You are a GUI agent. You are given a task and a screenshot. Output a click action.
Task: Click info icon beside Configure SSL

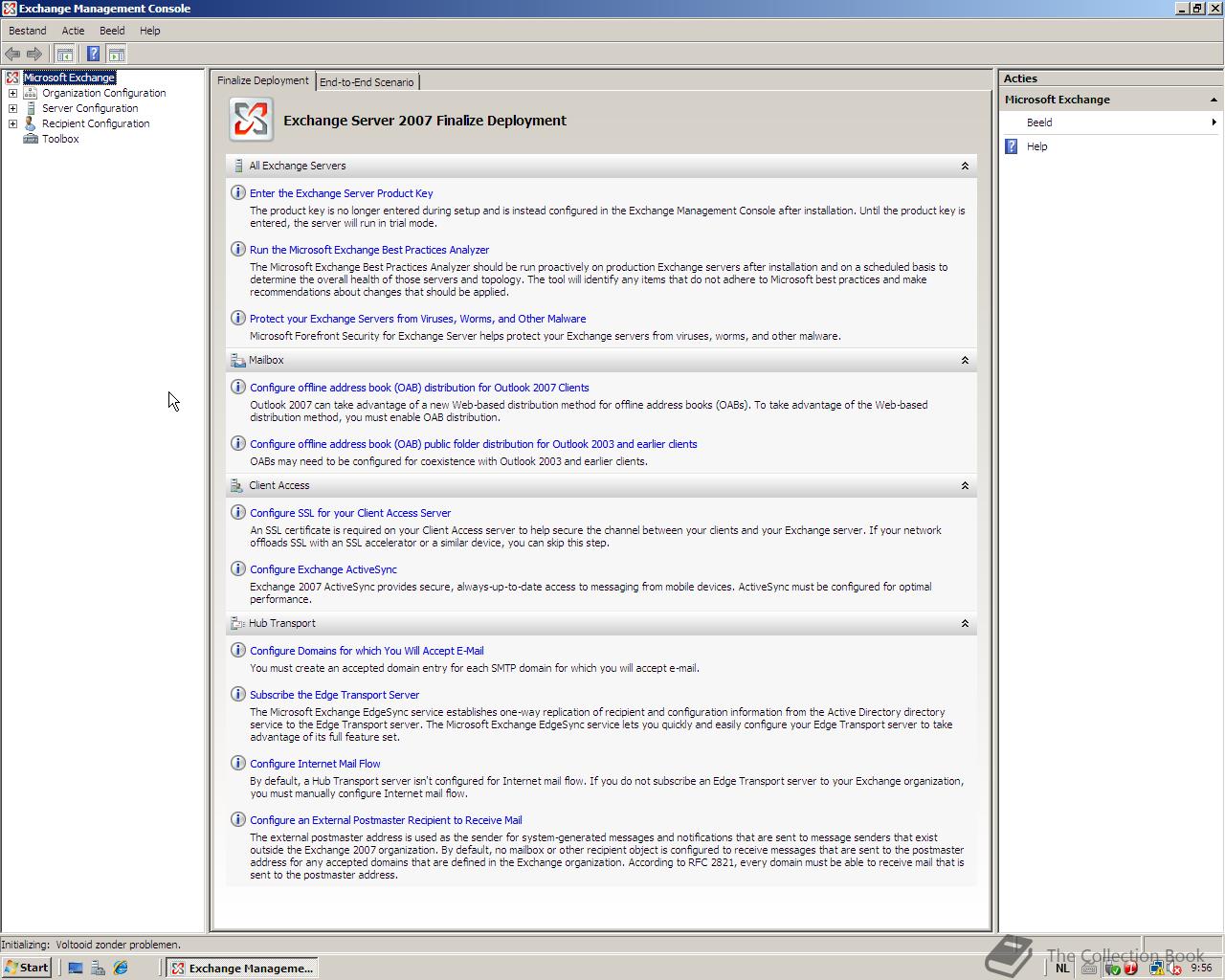click(x=238, y=512)
